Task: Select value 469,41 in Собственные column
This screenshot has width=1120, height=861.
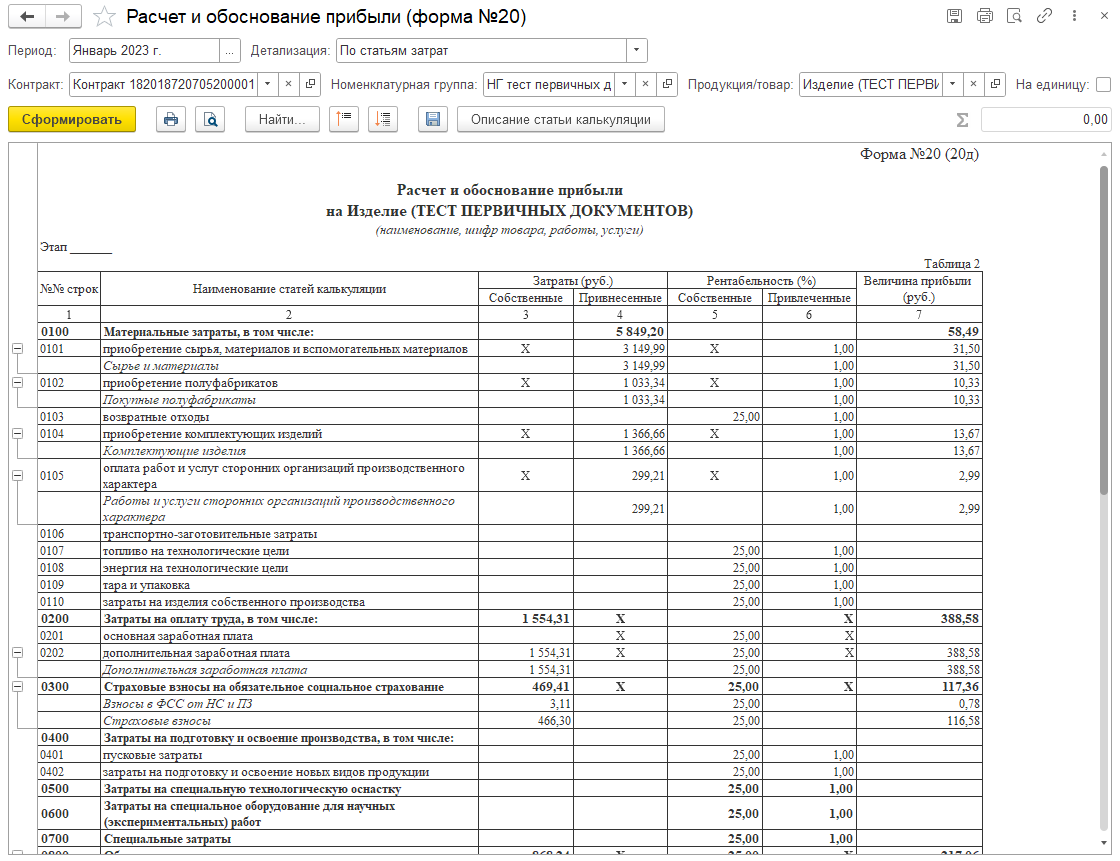Action: pyautogui.click(x=526, y=687)
